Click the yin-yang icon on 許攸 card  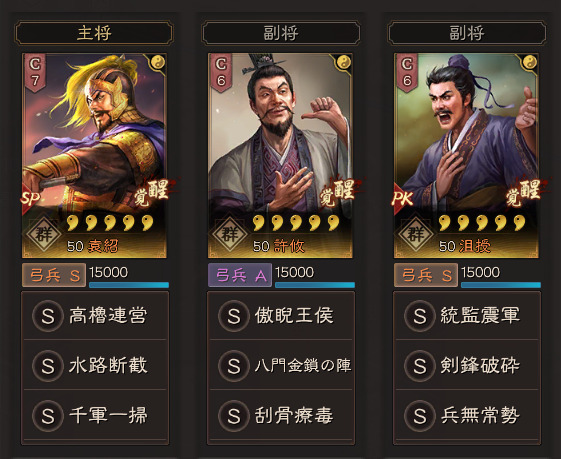(343, 63)
